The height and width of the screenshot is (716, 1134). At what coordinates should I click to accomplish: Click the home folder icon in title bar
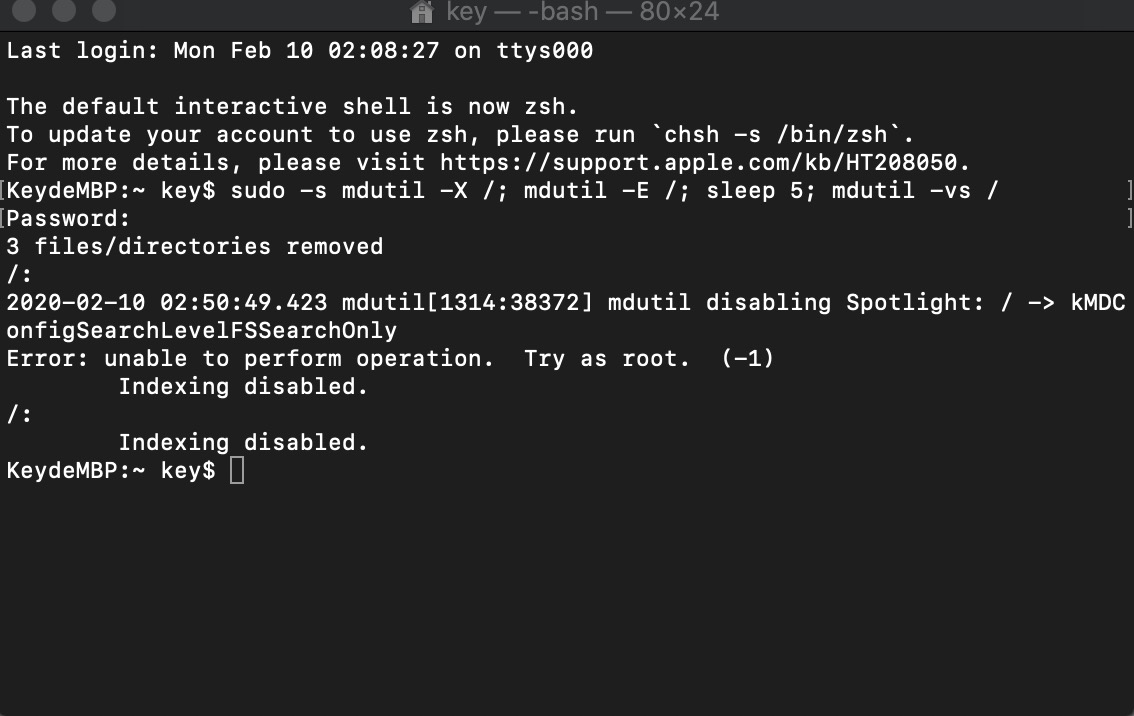(x=422, y=12)
